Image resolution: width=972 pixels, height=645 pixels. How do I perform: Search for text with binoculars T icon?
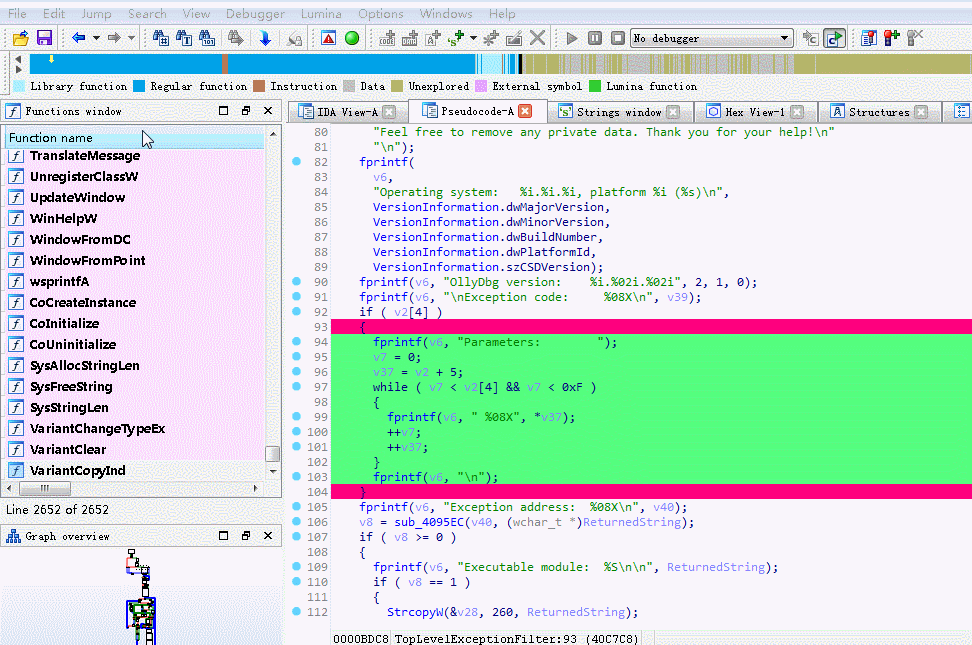pos(184,38)
